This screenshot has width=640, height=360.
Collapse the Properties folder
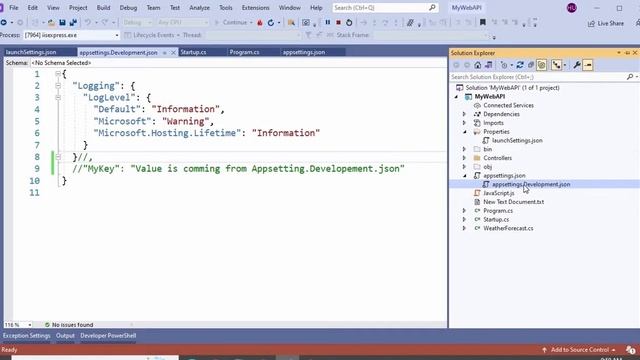point(464,132)
